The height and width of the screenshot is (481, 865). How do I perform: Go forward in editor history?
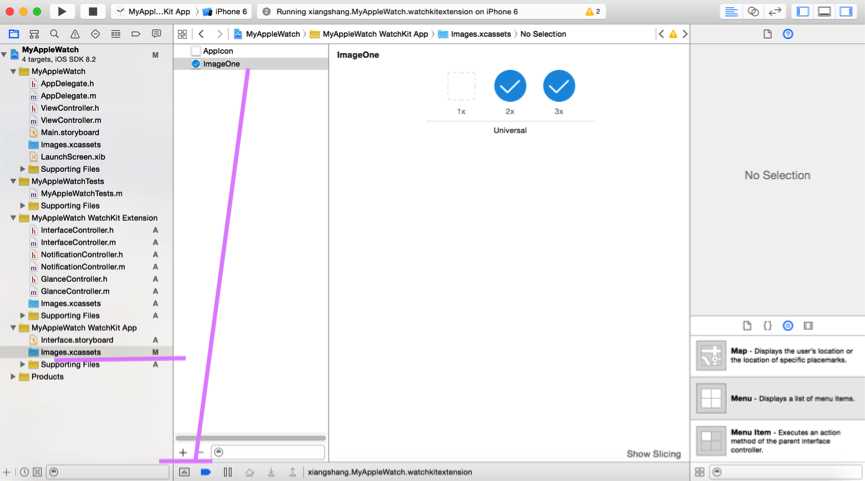pyautogui.click(x=220, y=34)
